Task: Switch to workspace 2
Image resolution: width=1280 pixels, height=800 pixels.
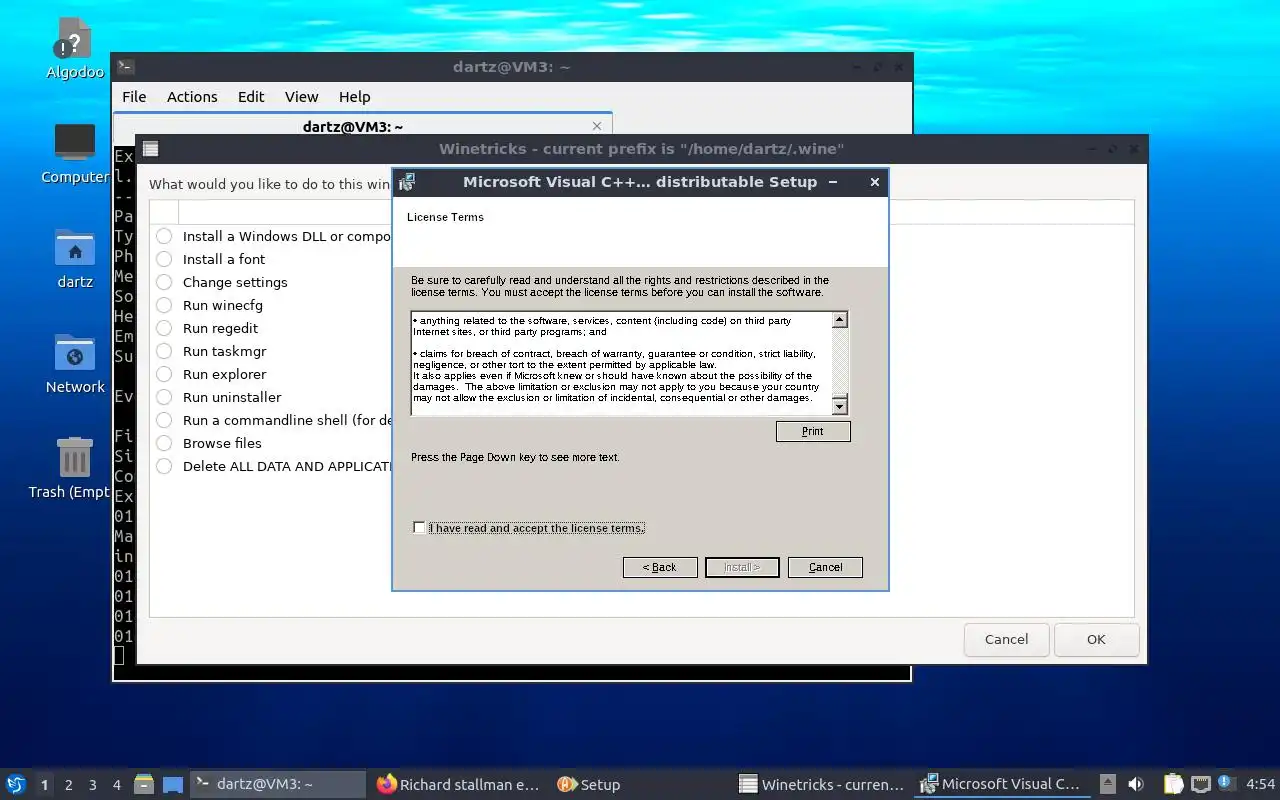Action: (68, 785)
